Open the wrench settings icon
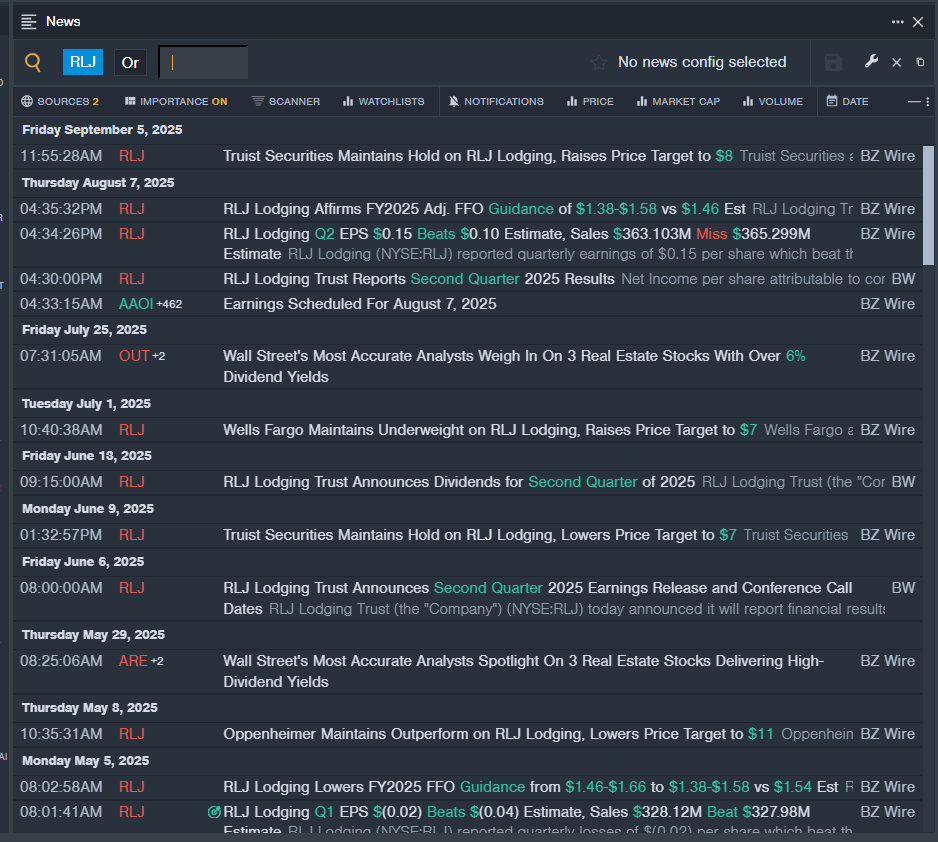 [x=871, y=62]
